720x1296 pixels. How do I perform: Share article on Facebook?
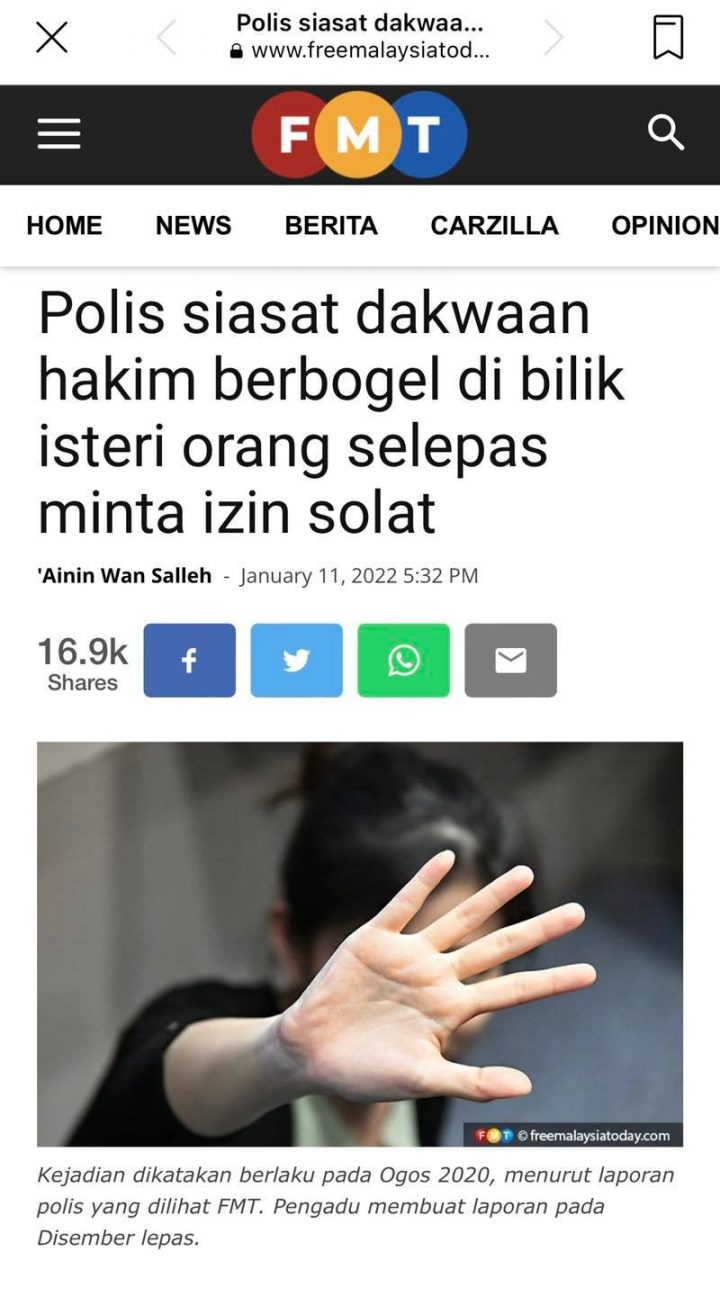(190, 660)
